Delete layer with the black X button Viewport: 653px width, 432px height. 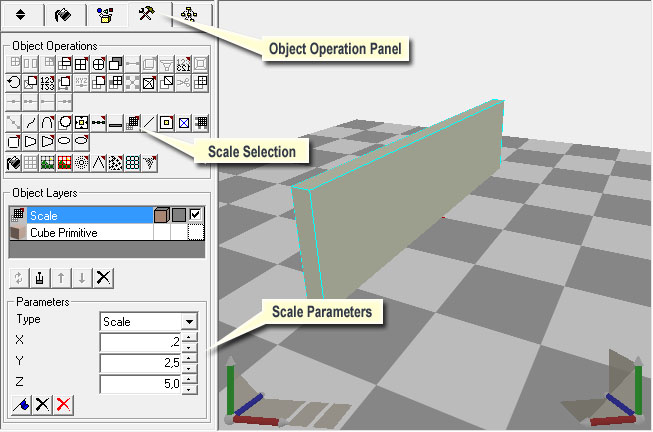[103, 277]
